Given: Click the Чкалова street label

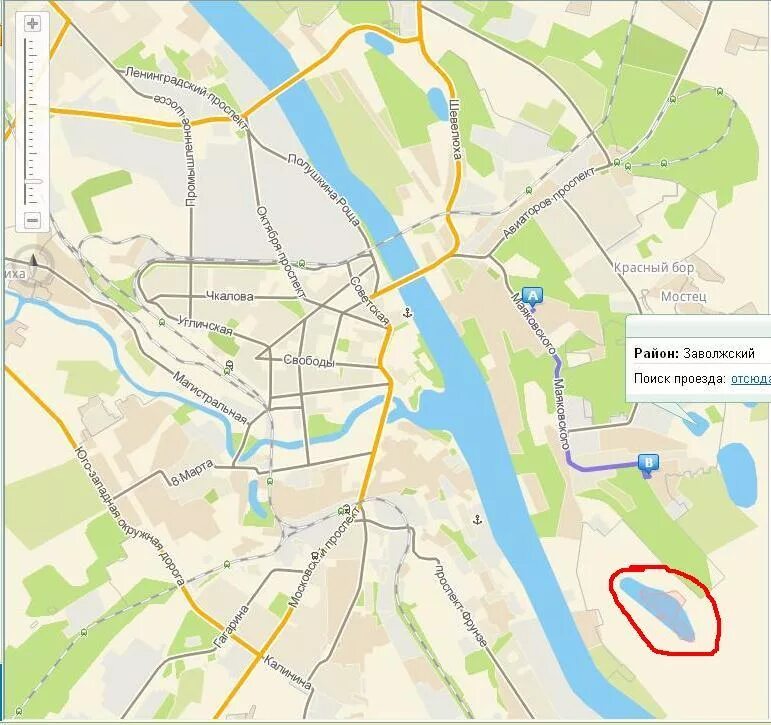Looking at the screenshot, I should tap(230, 297).
